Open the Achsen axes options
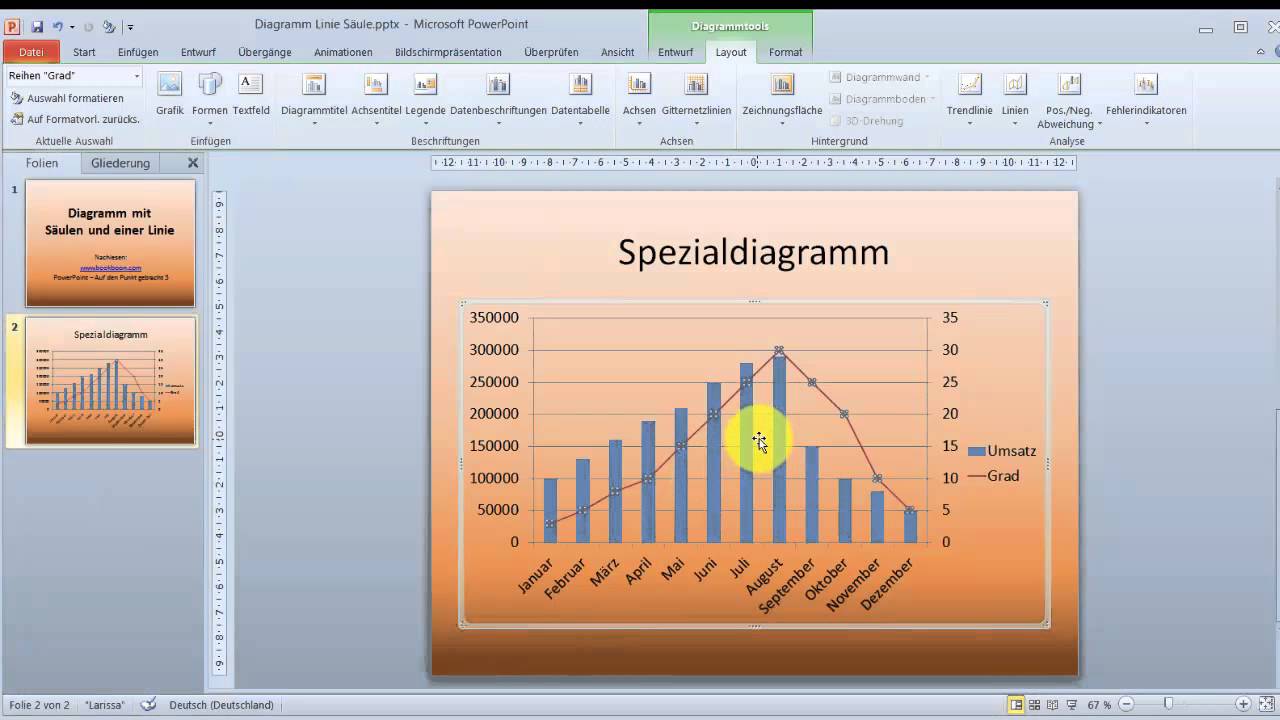This screenshot has height=720, width=1280. pyautogui.click(x=639, y=100)
